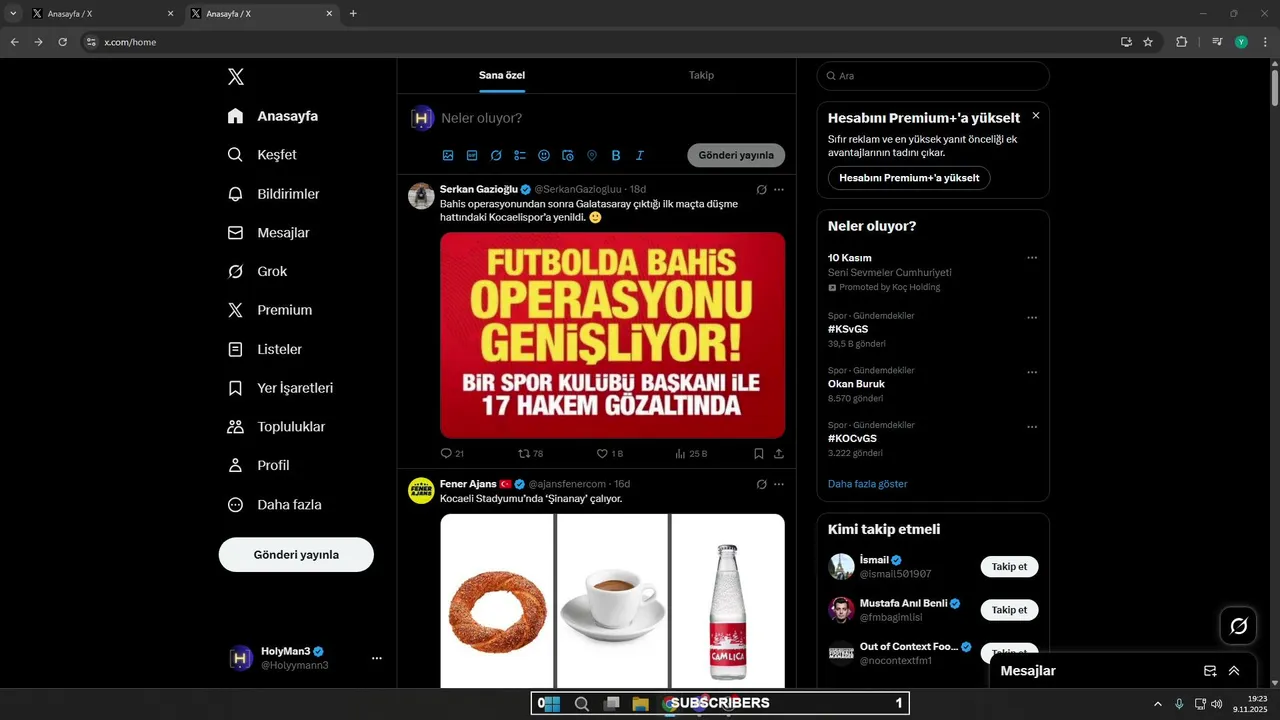Open Mesajlar from the left sidebar
This screenshot has height=720, width=1280.
point(269,233)
